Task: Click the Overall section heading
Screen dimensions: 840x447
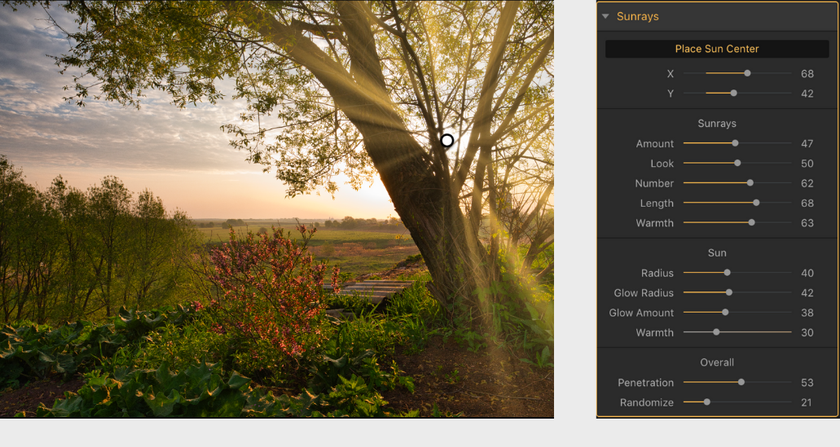Action: point(717,362)
